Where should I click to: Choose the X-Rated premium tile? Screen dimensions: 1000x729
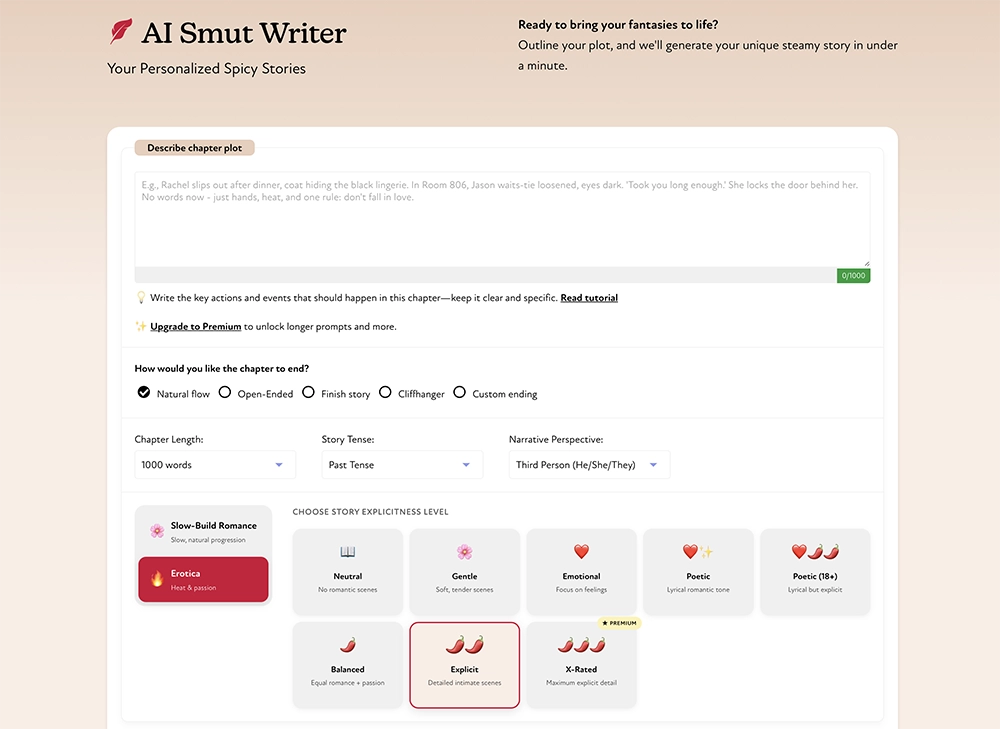coord(581,664)
